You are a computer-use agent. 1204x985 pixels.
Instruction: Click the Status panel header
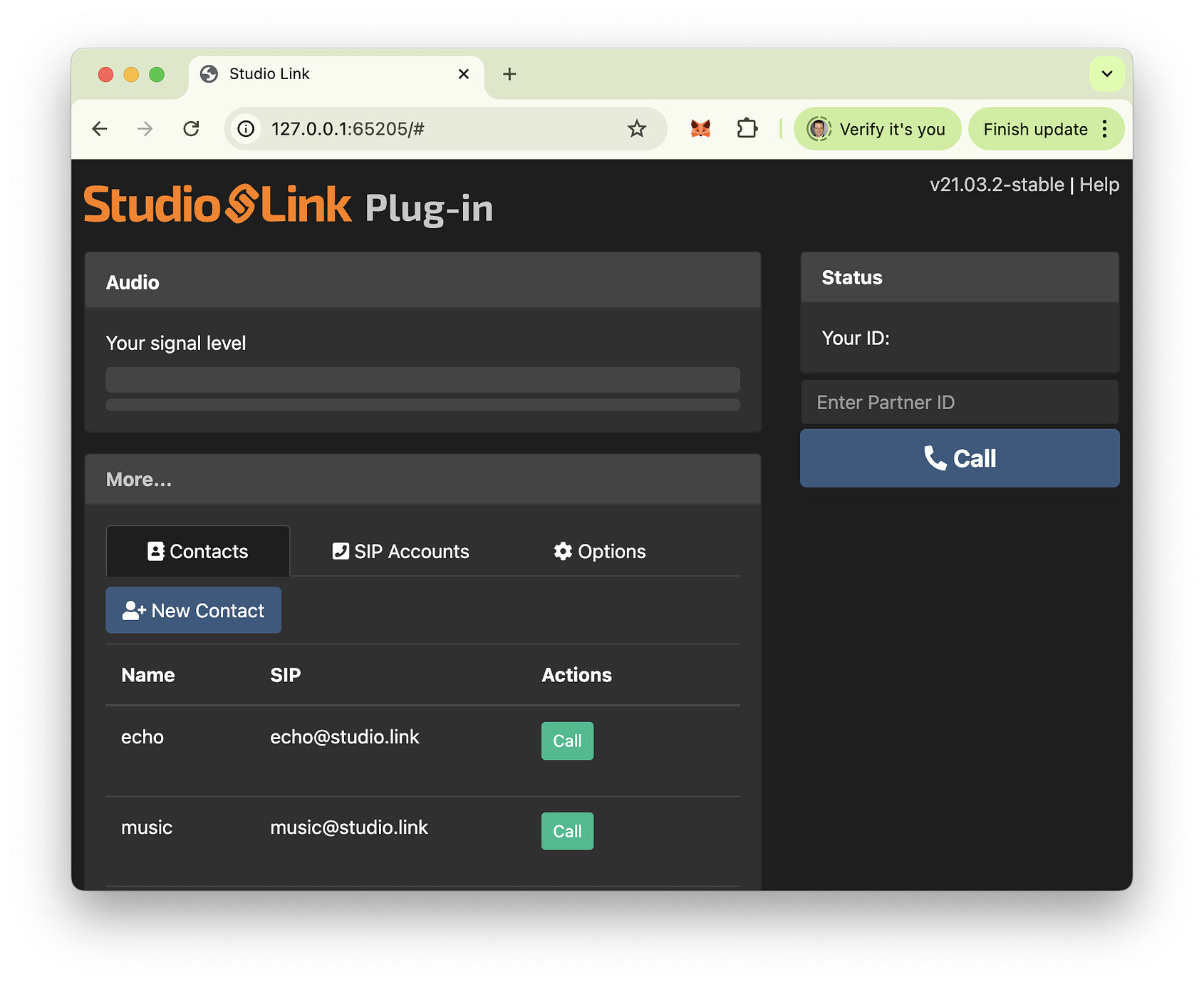[960, 277]
